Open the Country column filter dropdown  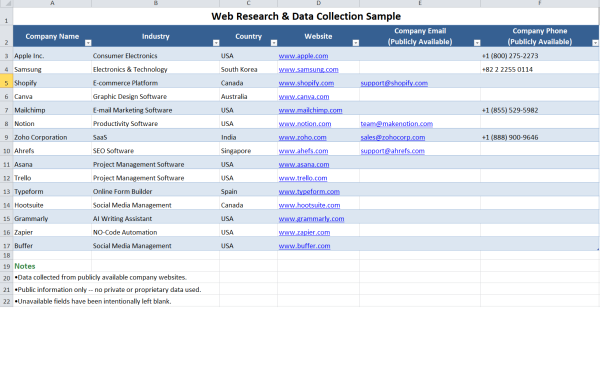pos(274,43)
